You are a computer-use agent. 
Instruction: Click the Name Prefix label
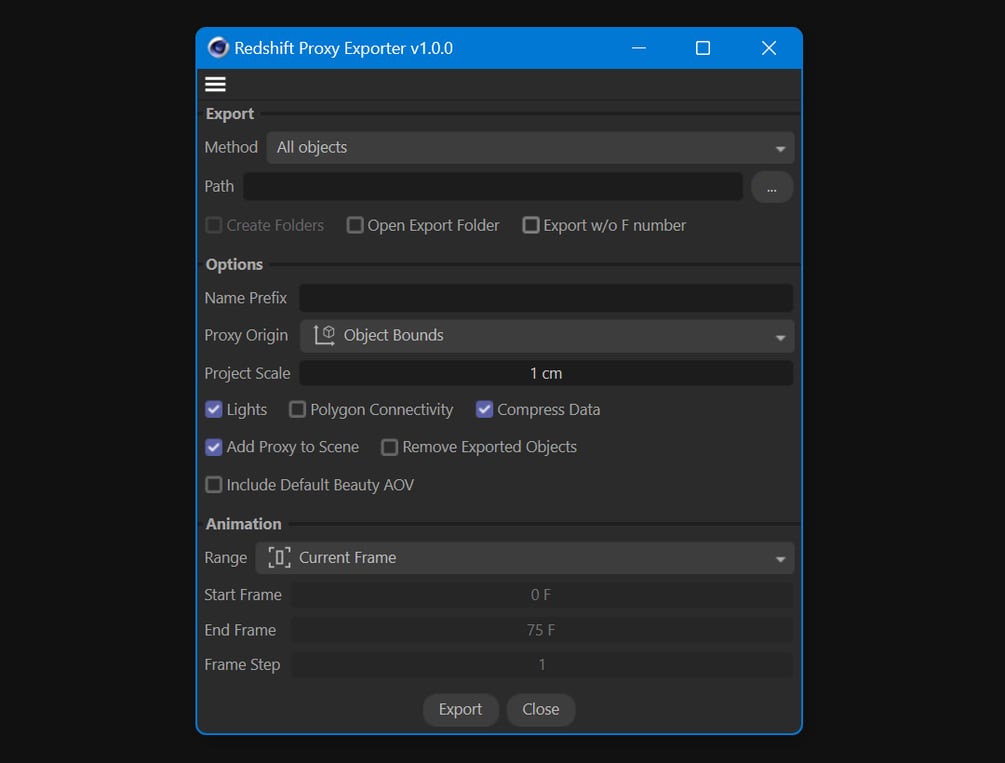[245, 298]
